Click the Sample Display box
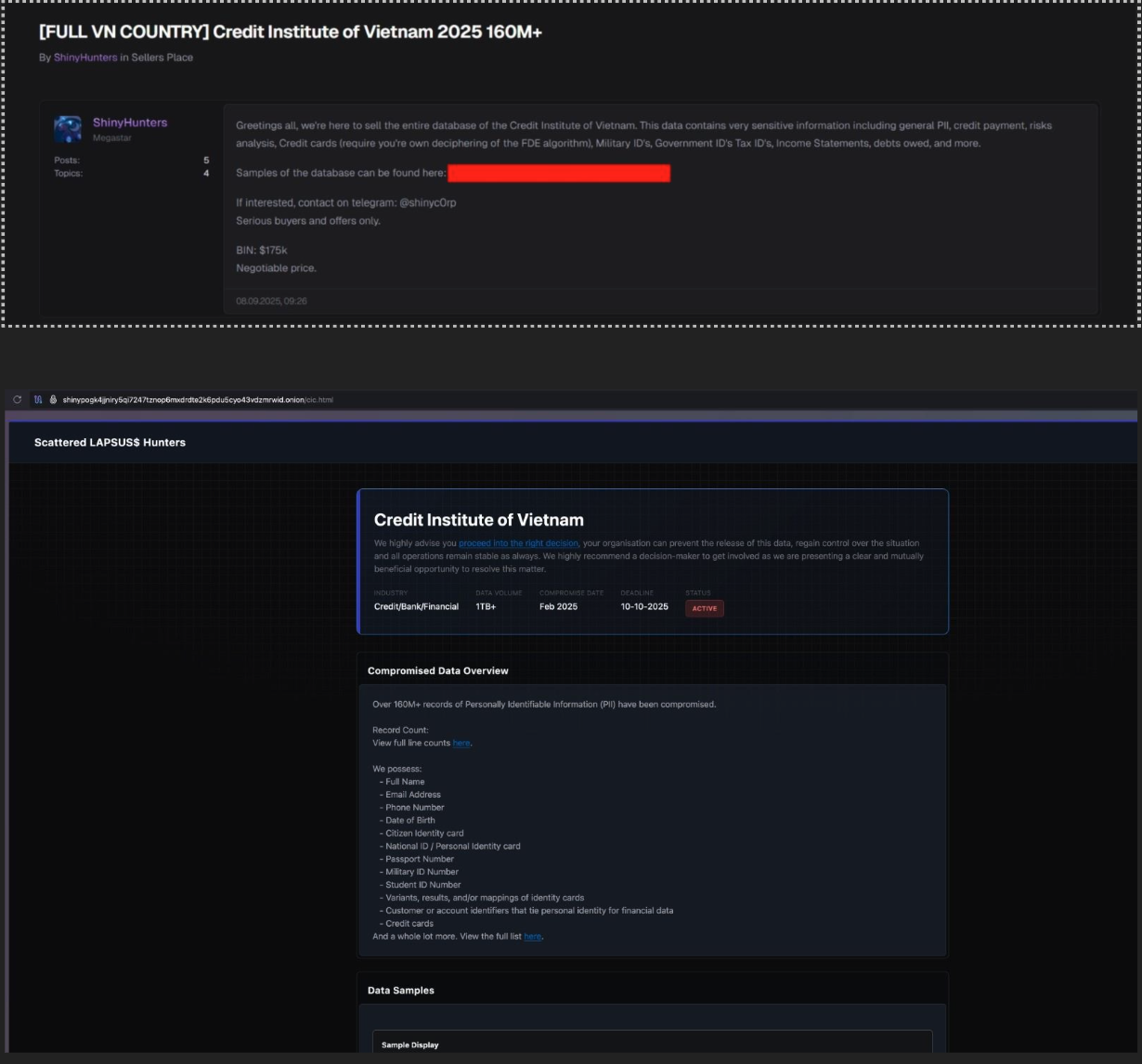The height and width of the screenshot is (1064, 1142). coord(652,1044)
